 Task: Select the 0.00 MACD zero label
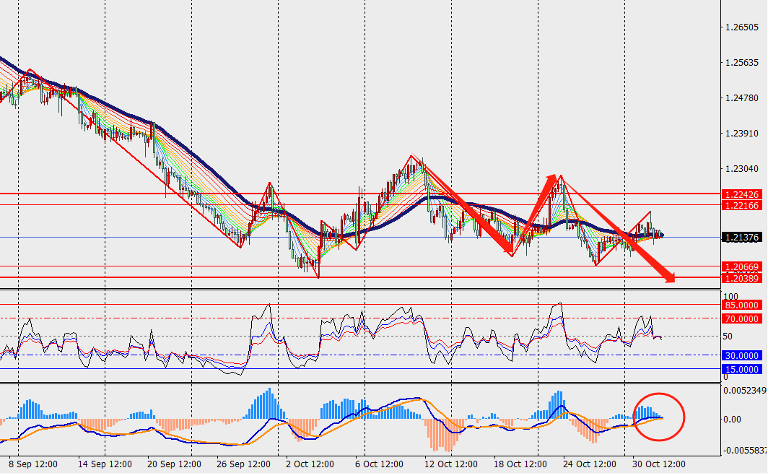pos(733,420)
